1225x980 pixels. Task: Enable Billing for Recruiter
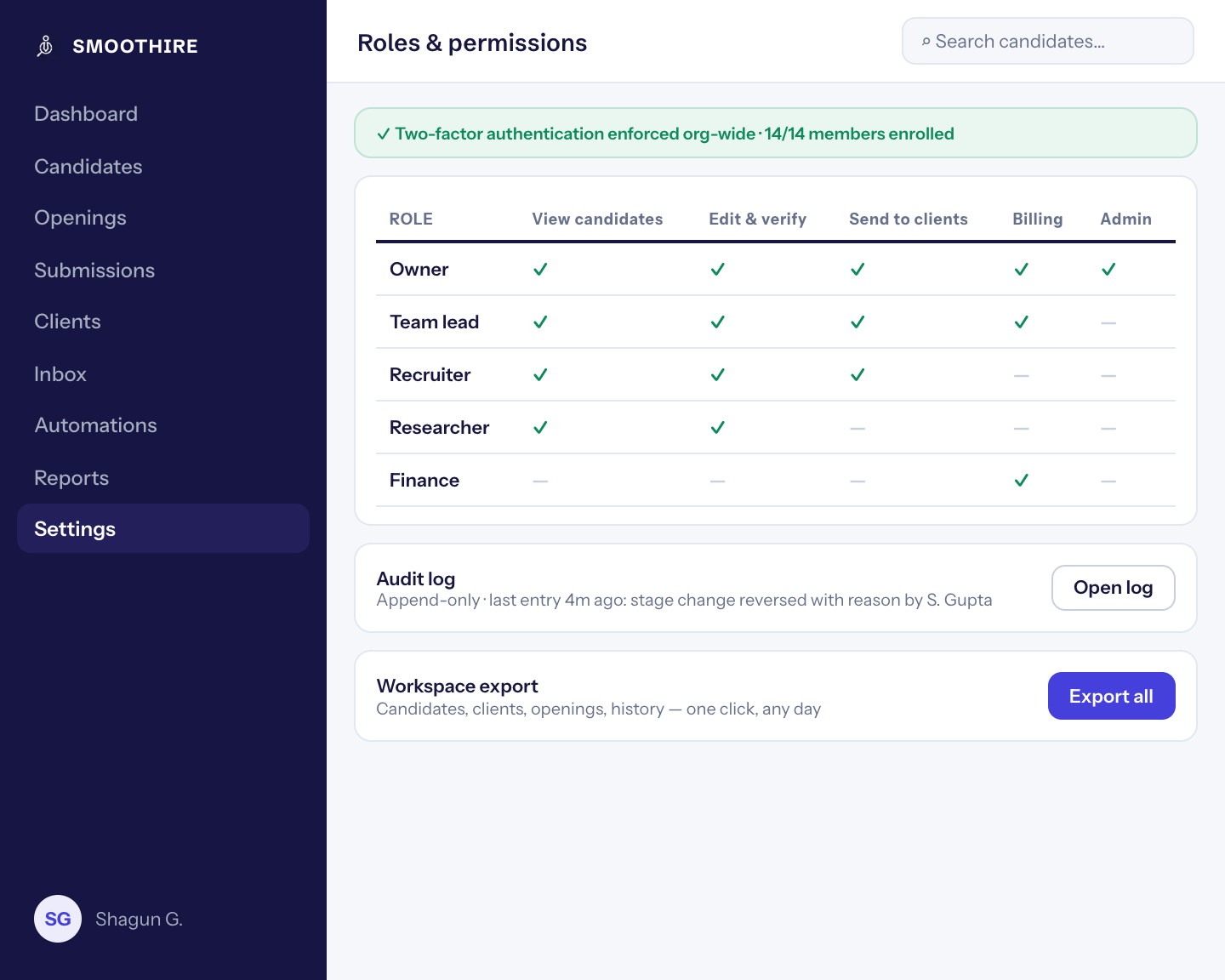1022,376
